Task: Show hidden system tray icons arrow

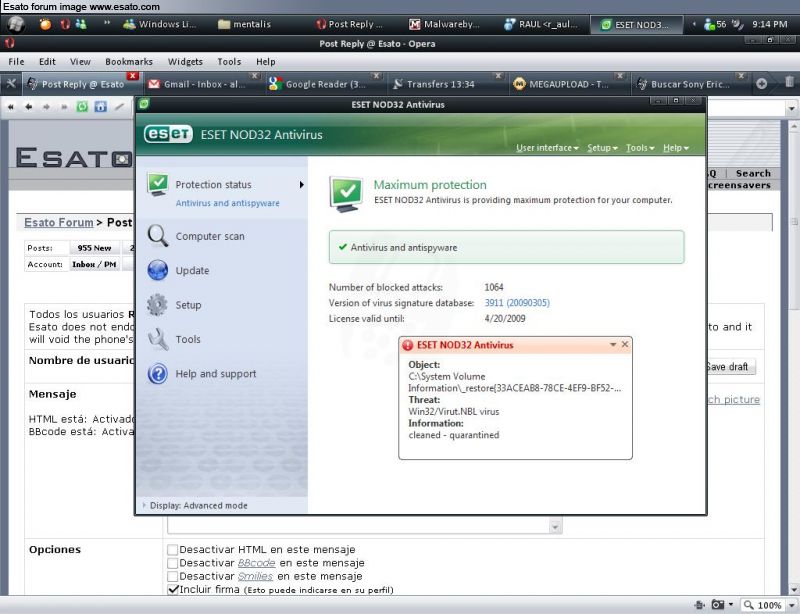Action: click(x=694, y=24)
